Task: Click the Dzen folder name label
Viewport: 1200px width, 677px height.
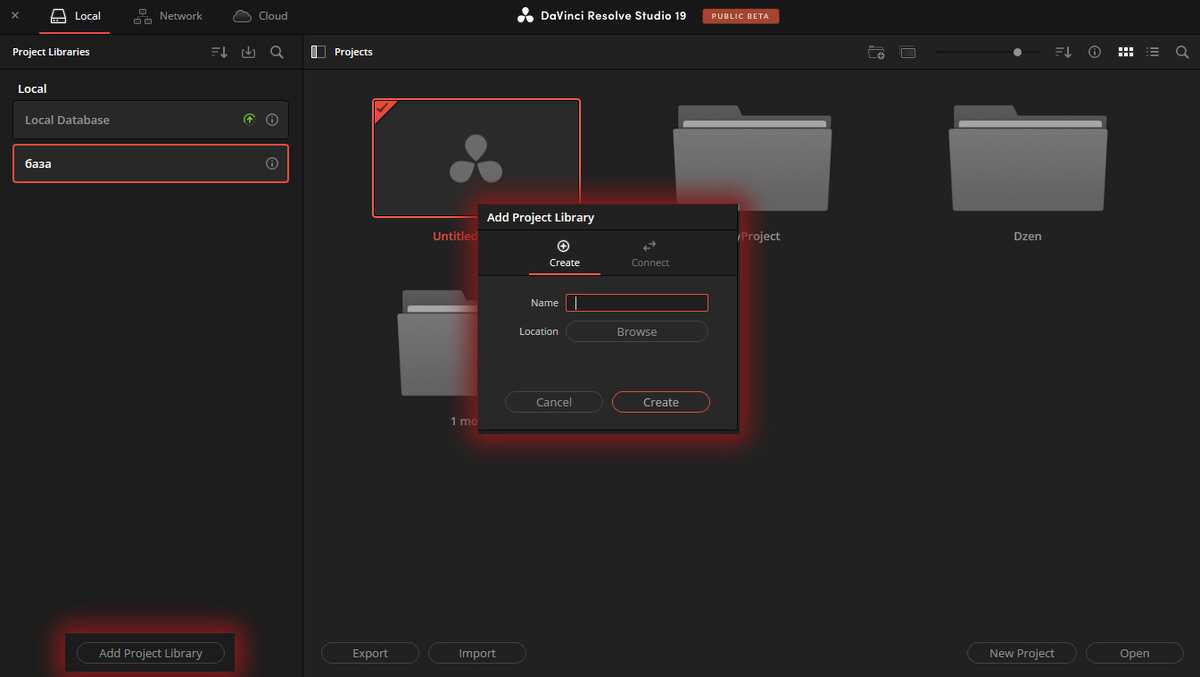Action: point(1028,237)
